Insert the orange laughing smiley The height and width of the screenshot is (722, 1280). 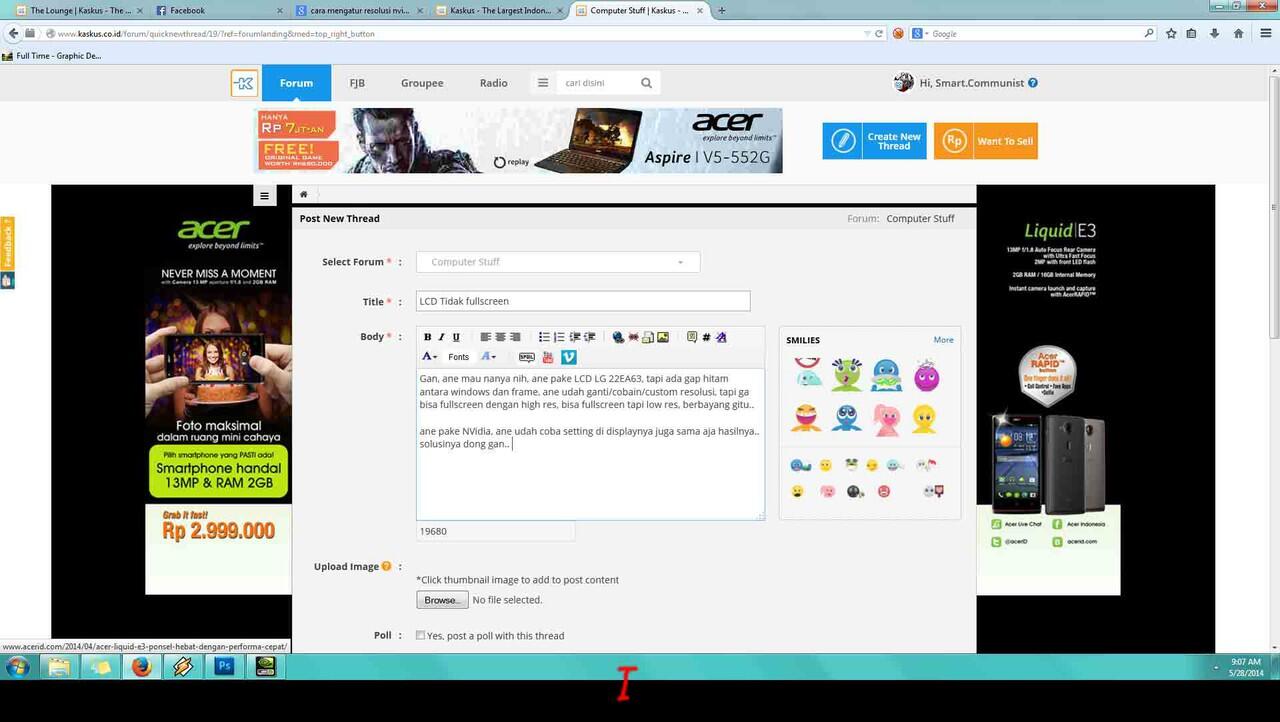coord(806,418)
